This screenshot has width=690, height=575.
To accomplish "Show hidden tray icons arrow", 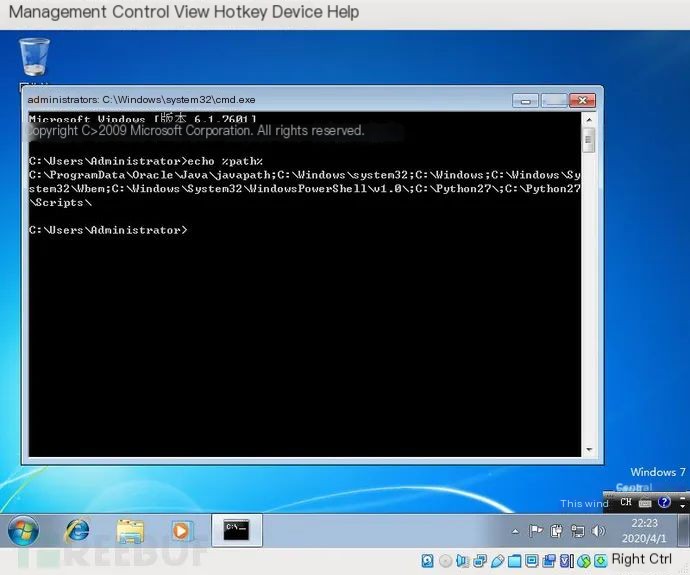I will coord(515,531).
